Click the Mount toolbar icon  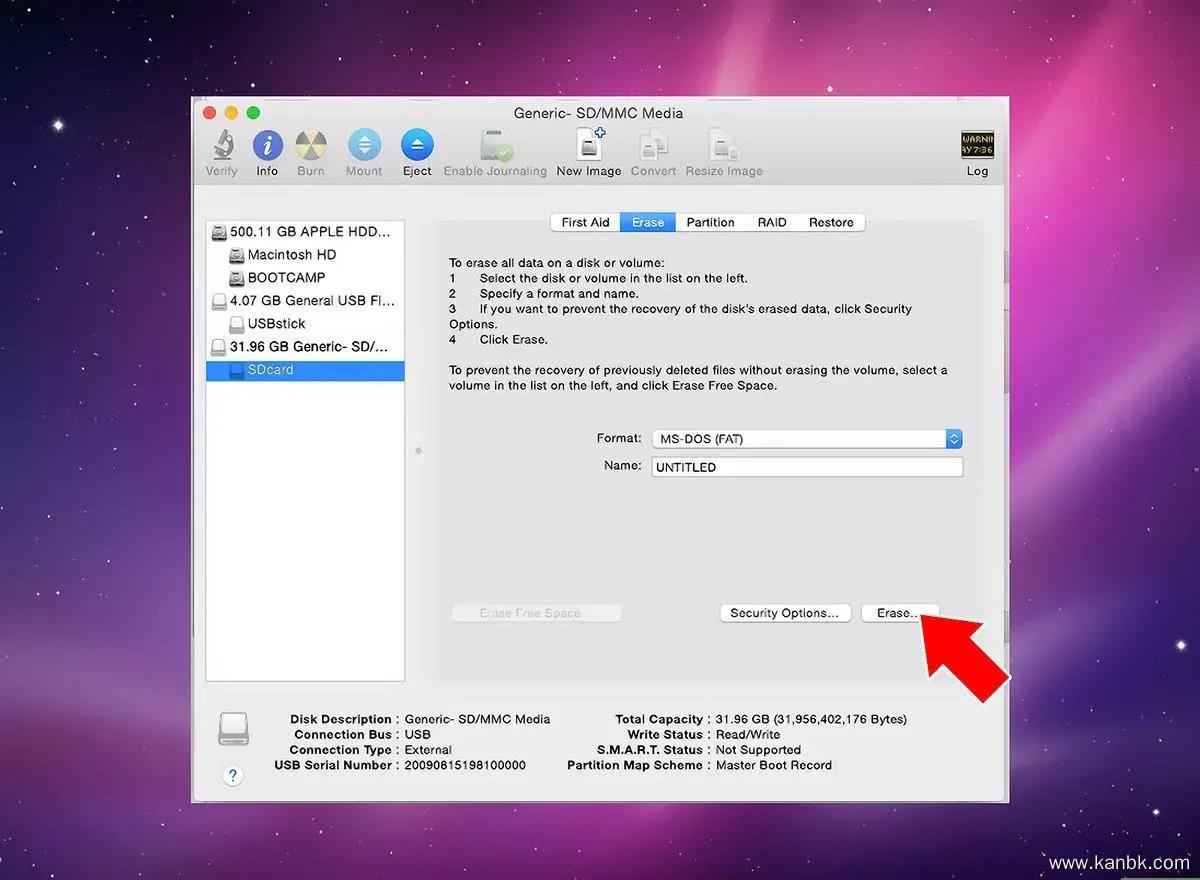[364, 147]
